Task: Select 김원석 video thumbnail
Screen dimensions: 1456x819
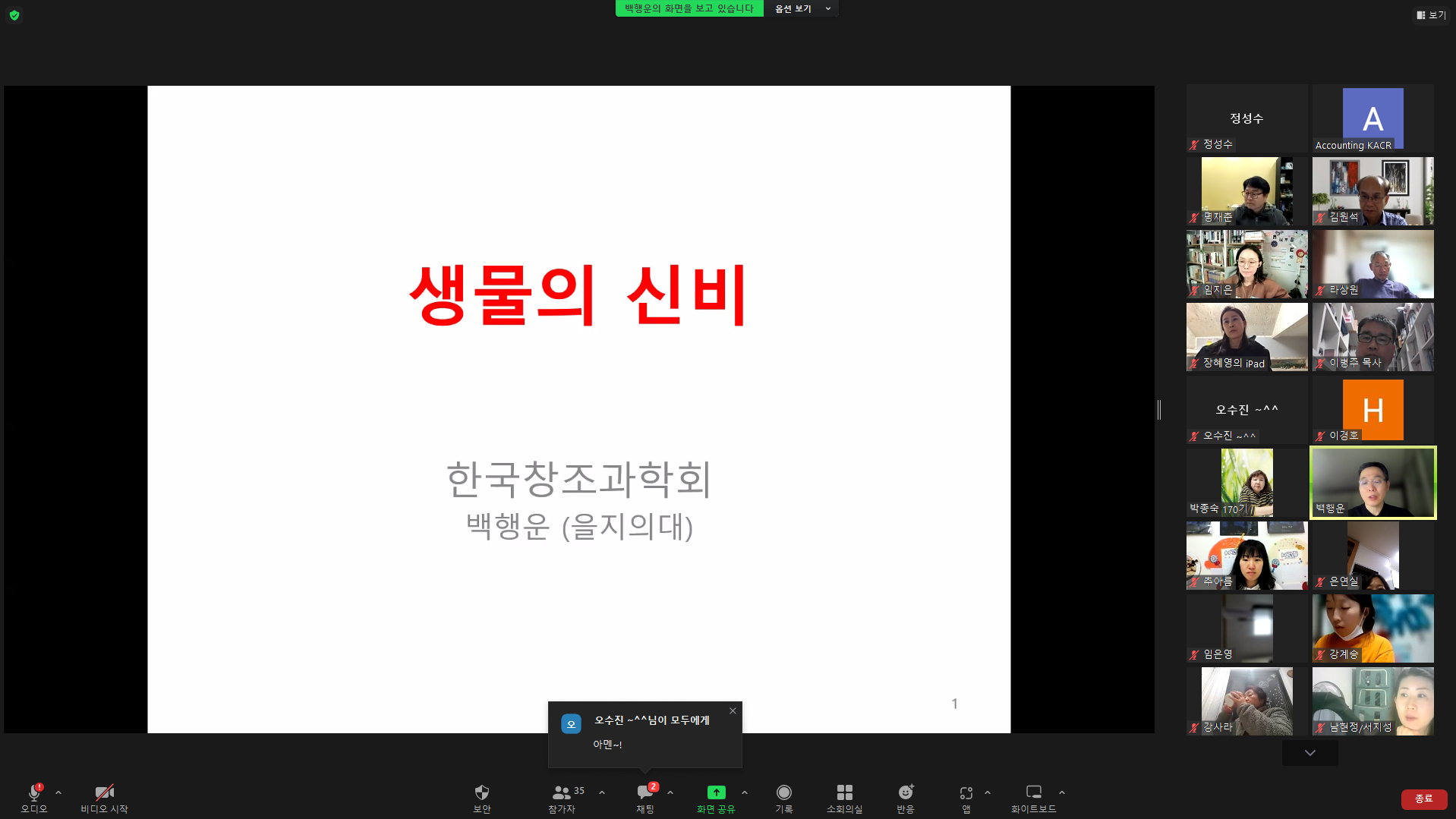Action: click(1373, 191)
